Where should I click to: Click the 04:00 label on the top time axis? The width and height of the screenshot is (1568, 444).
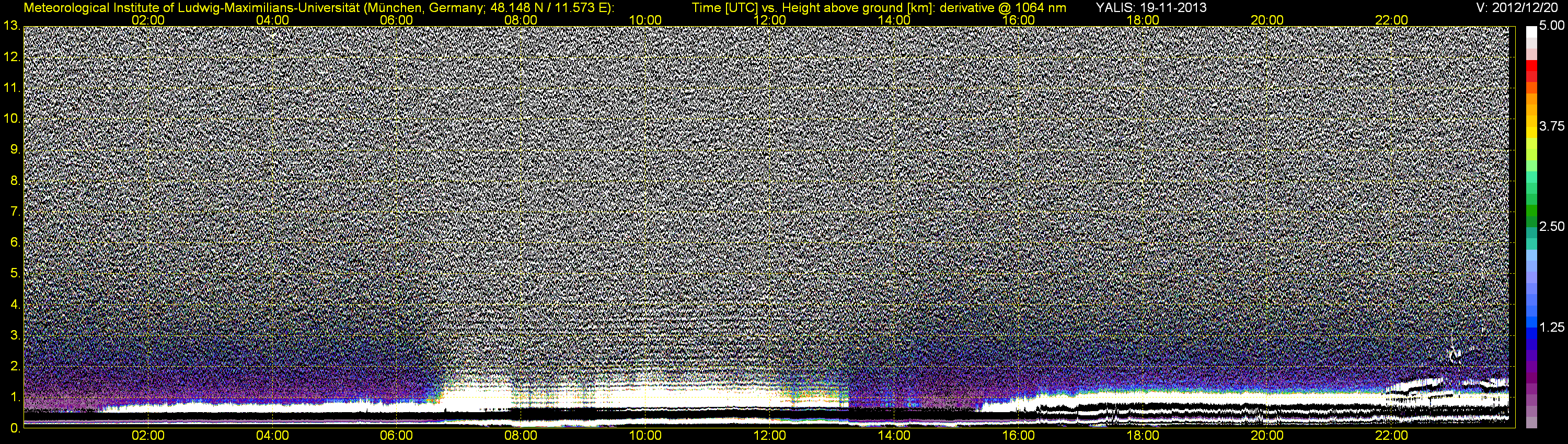pos(272,20)
